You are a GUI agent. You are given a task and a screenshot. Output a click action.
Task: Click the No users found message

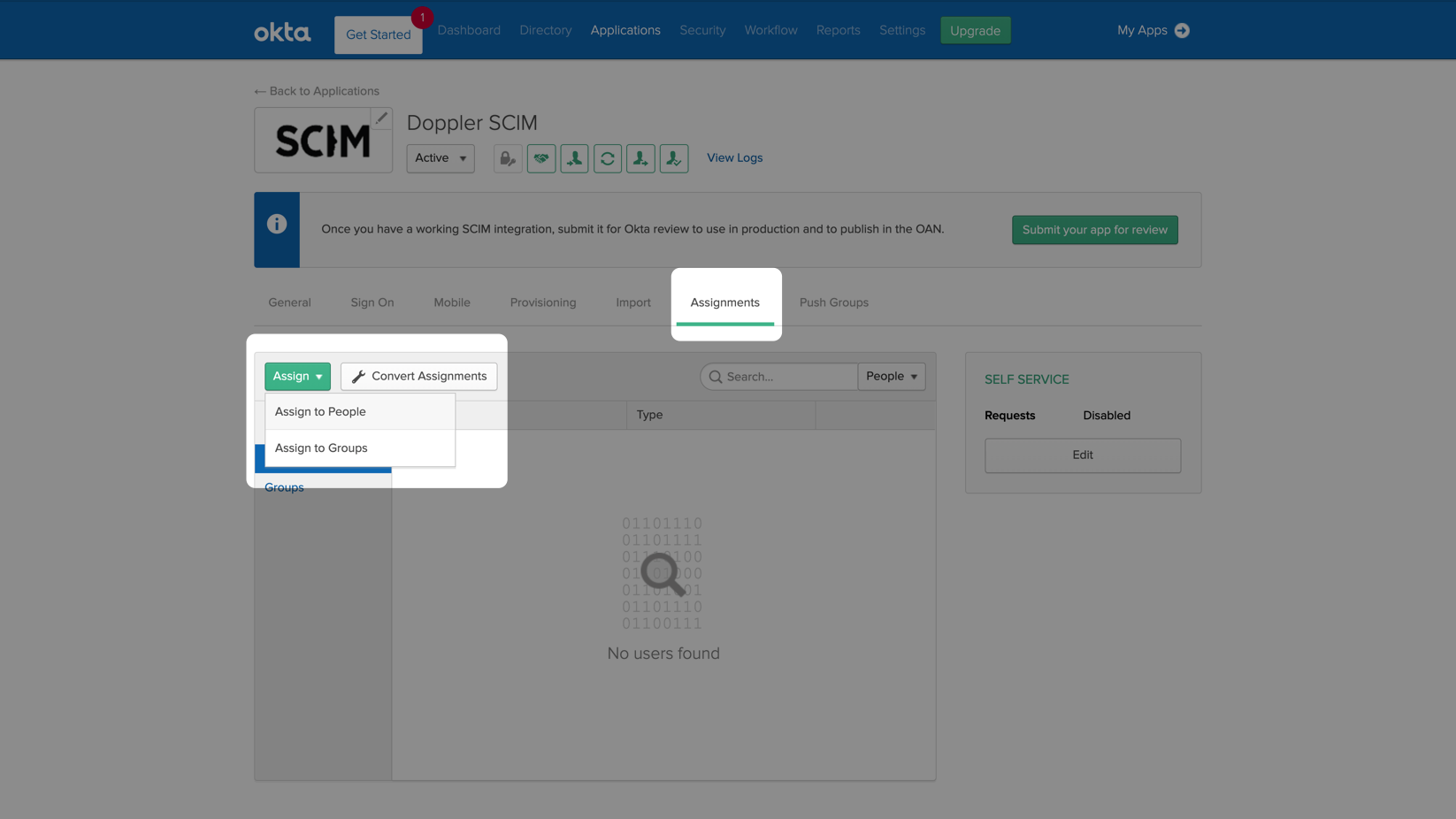pos(663,654)
